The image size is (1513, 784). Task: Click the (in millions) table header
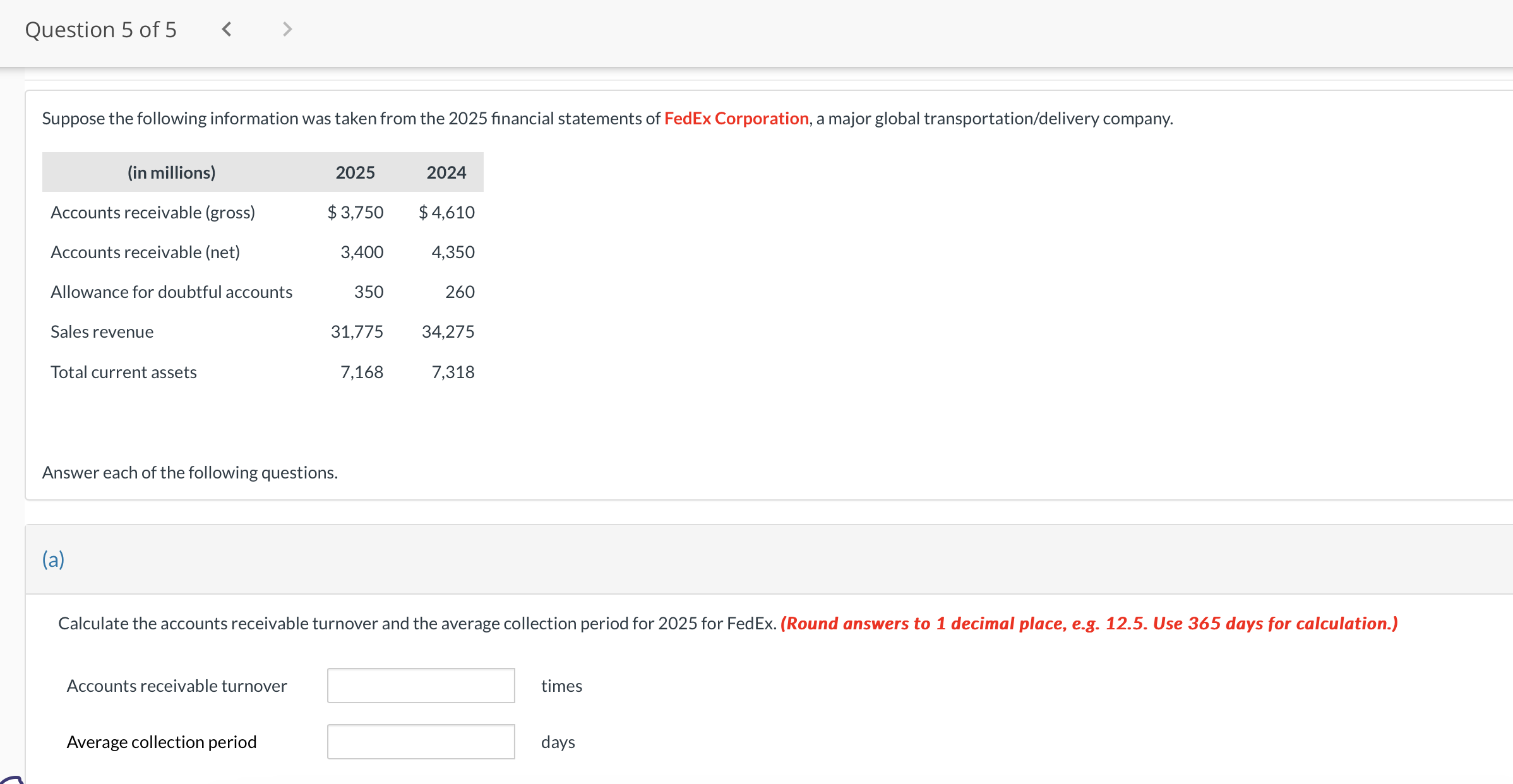171,172
